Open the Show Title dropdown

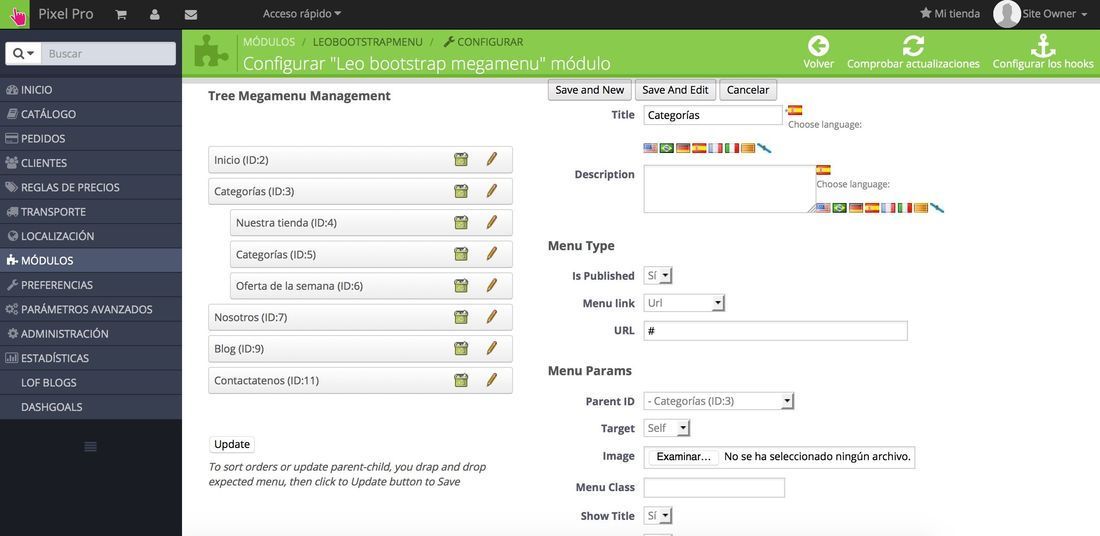pos(658,516)
